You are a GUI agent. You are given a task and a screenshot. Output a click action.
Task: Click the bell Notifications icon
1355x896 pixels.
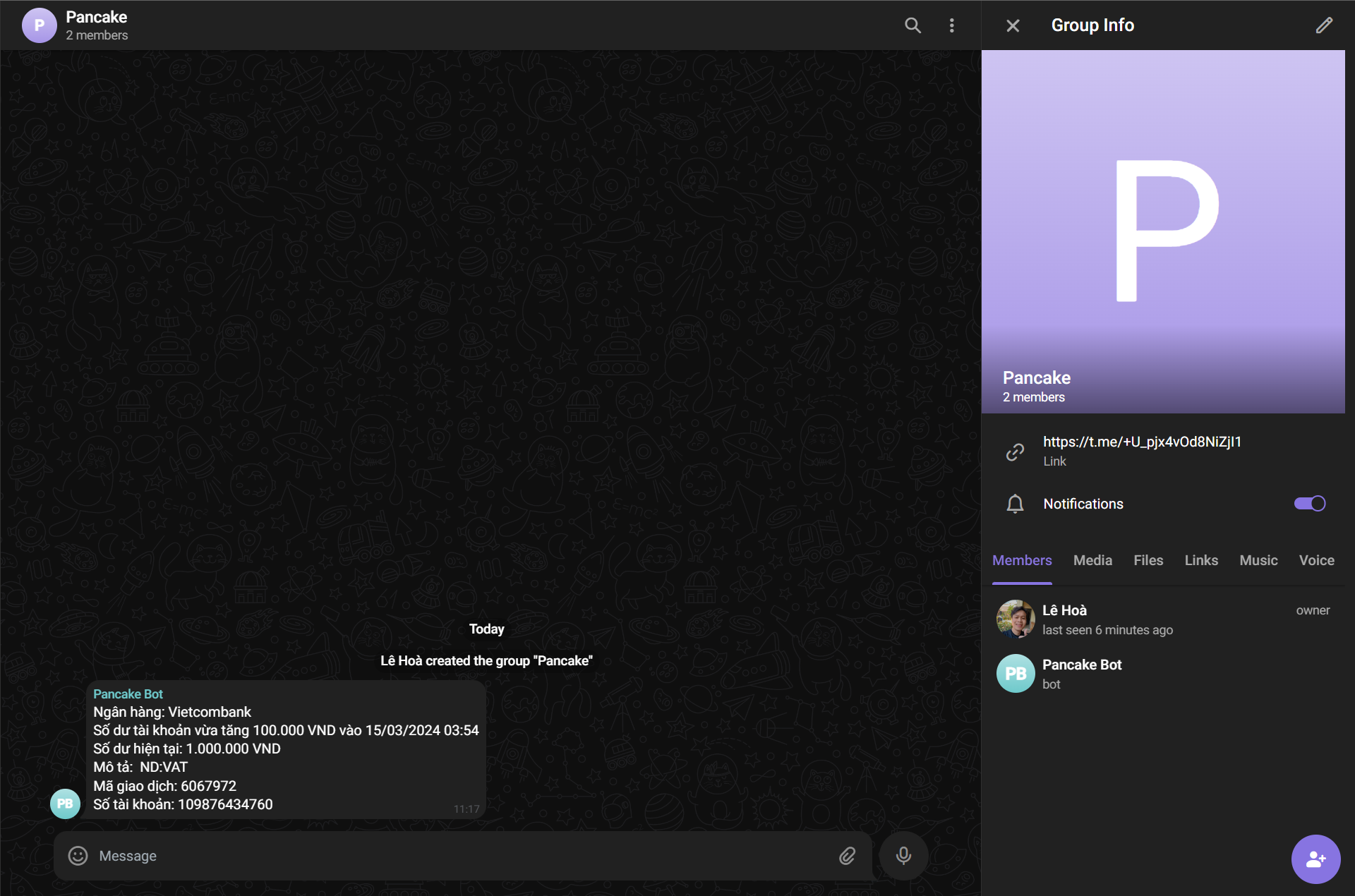click(1015, 504)
